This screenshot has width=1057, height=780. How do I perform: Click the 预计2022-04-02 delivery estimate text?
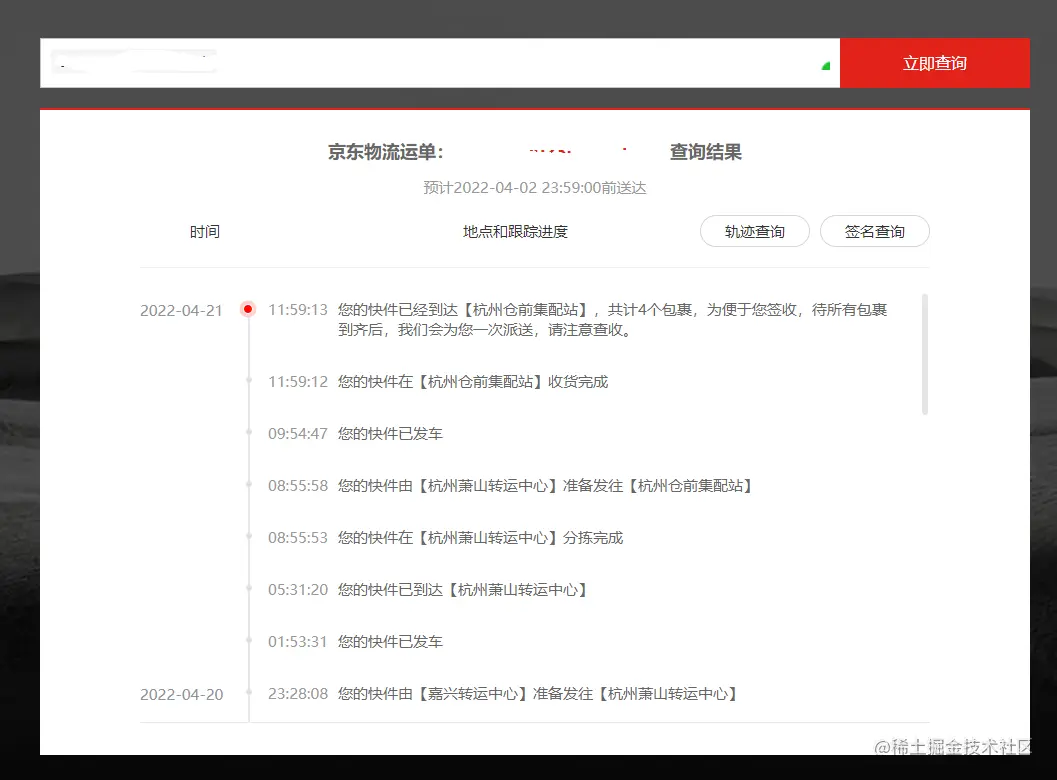tap(535, 187)
